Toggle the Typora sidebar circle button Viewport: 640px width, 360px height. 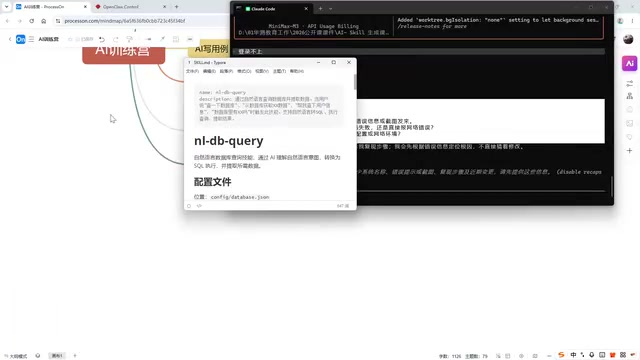click(x=189, y=206)
